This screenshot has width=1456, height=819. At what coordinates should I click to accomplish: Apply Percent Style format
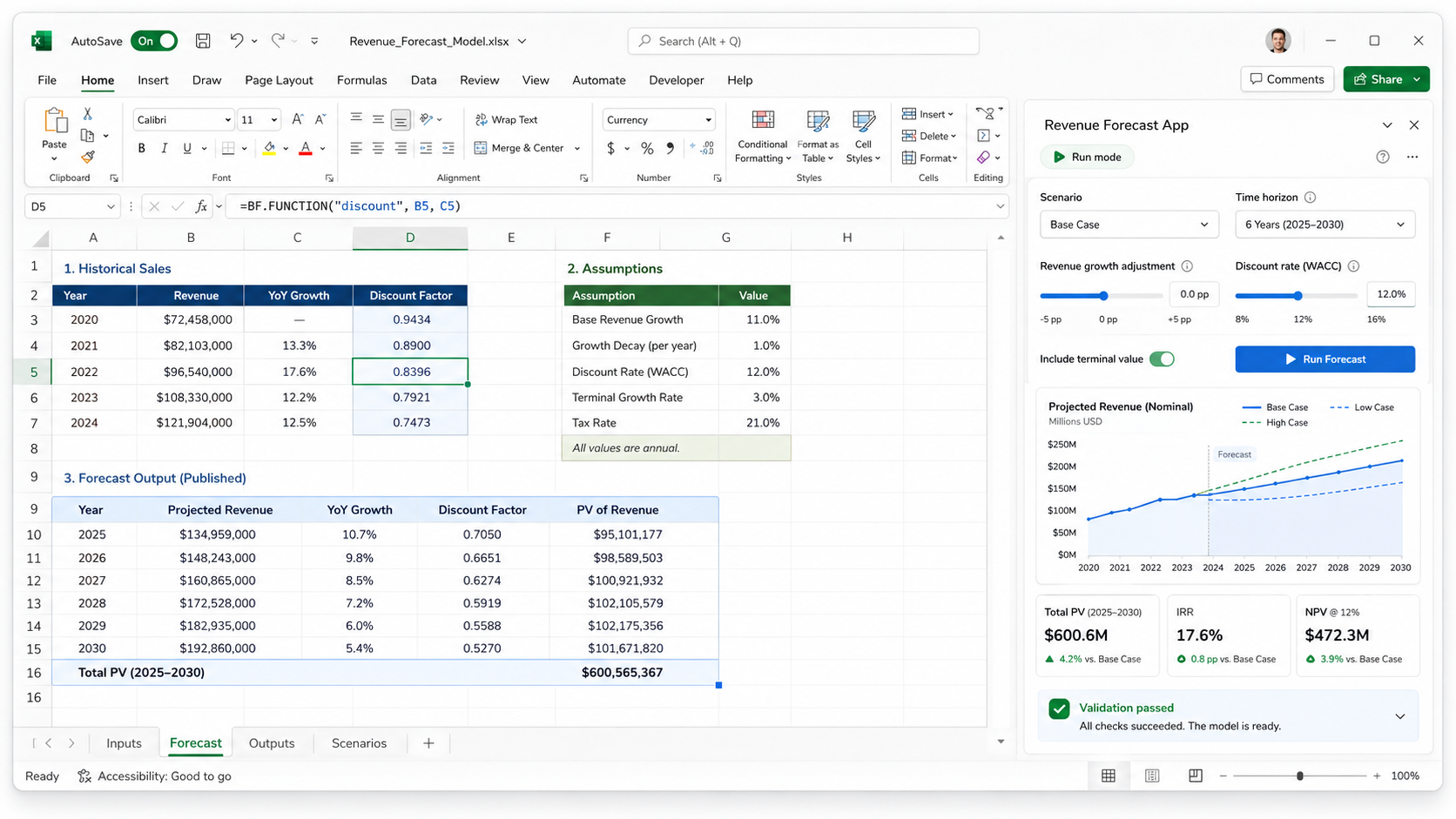647,149
